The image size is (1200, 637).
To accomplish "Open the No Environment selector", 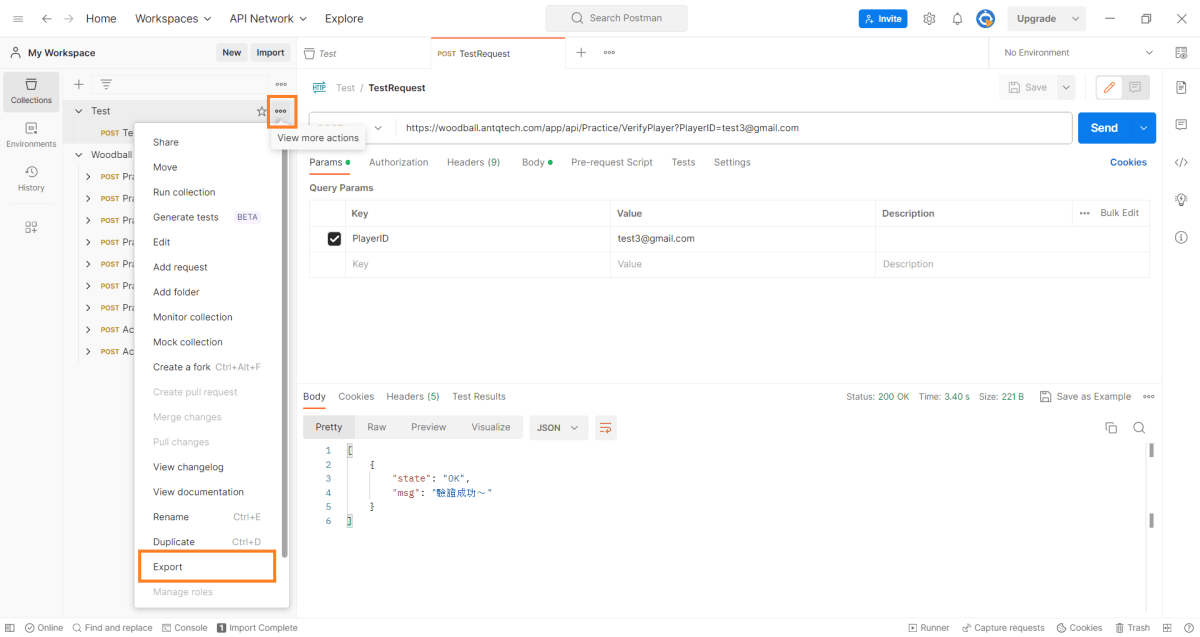I will (1078, 52).
